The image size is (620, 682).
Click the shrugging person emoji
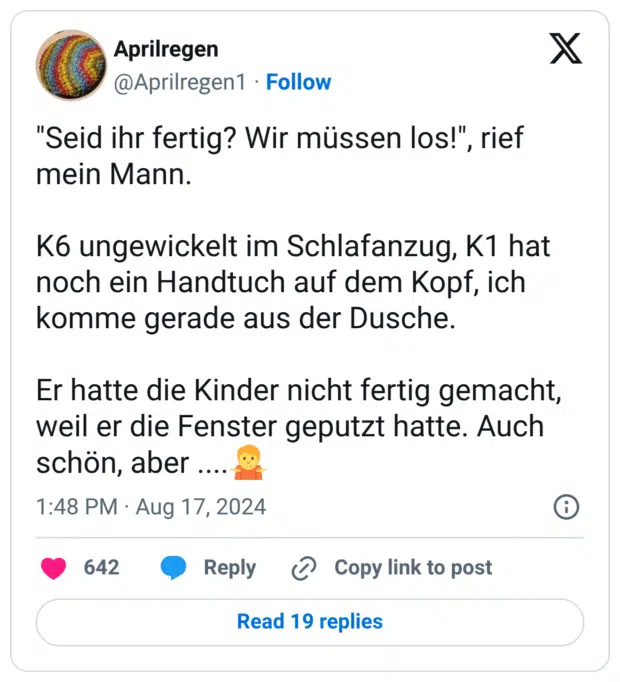point(247,465)
